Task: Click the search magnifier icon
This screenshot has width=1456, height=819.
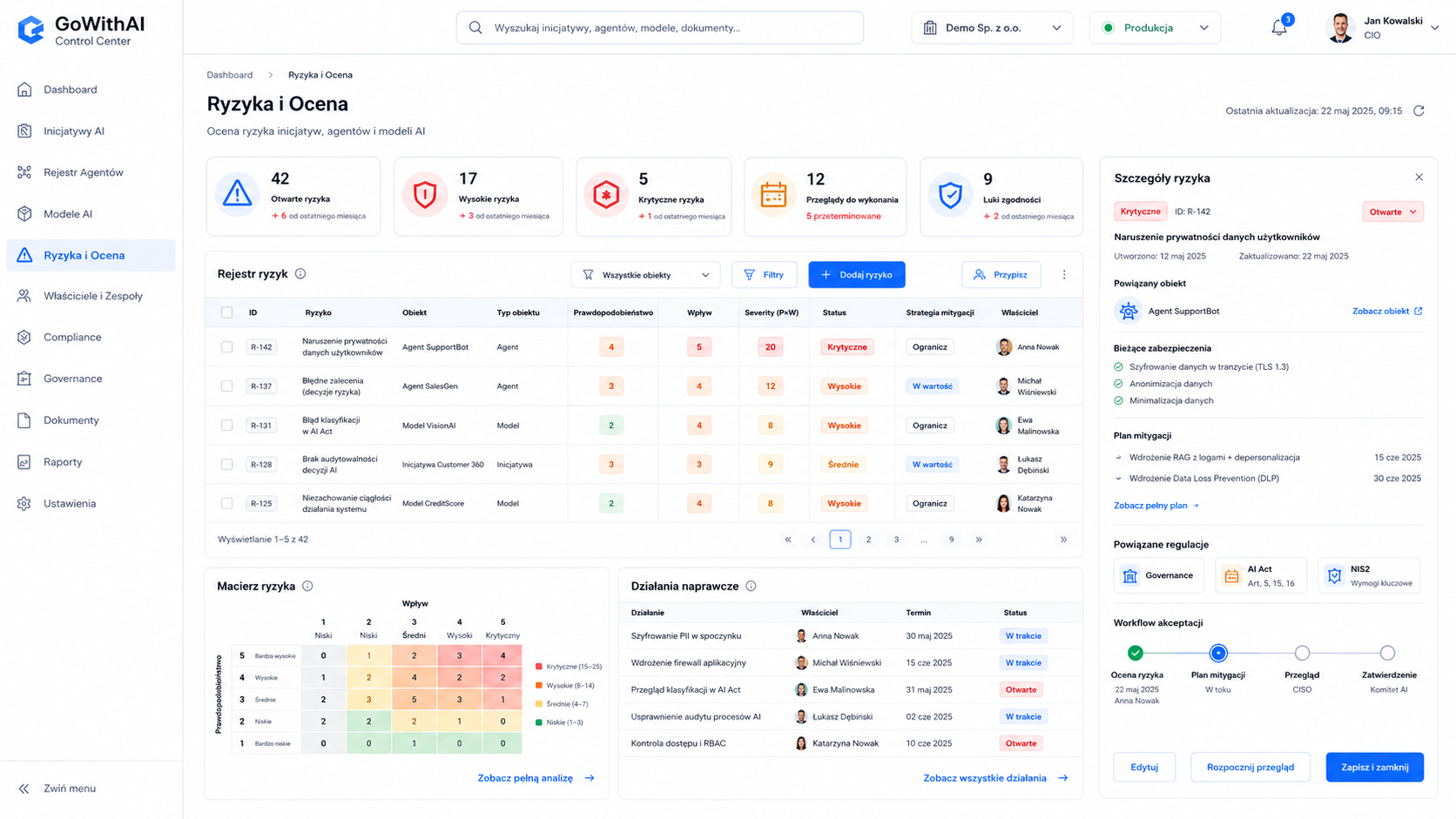Action: 475,28
